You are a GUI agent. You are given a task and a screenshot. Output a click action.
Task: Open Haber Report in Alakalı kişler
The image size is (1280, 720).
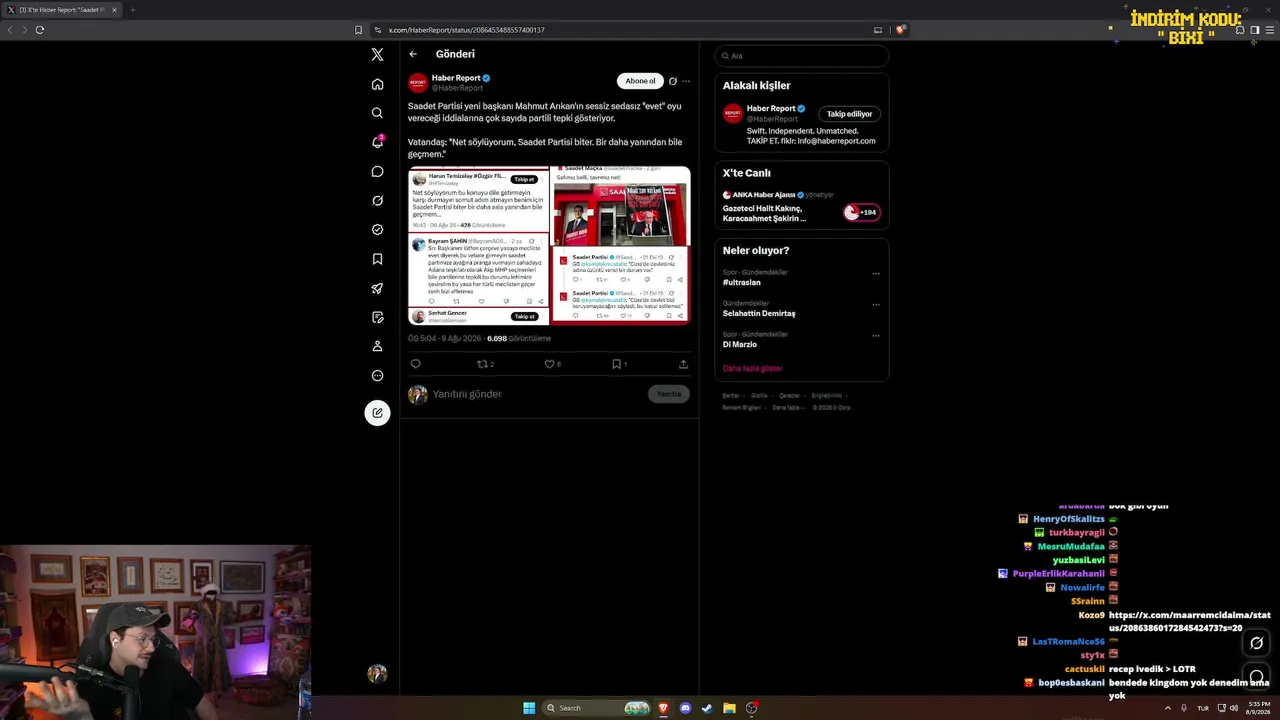pyautogui.click(x=771, y=108)
